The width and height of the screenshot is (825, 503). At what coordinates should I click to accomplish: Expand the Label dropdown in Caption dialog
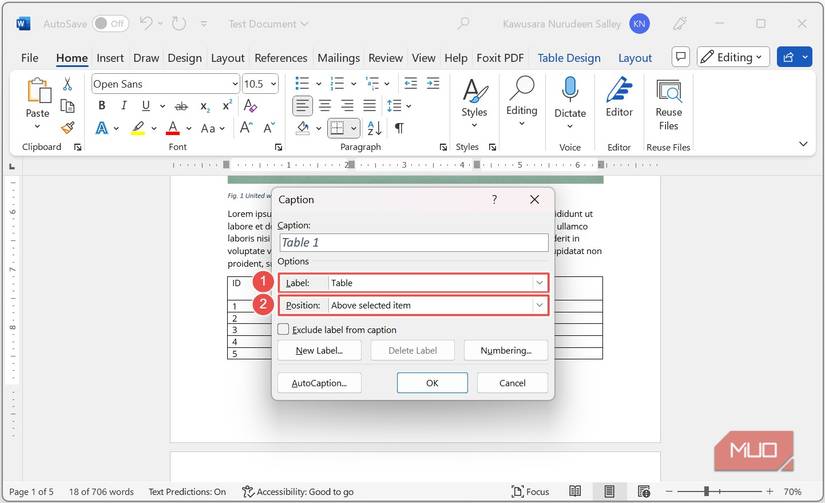539,283
